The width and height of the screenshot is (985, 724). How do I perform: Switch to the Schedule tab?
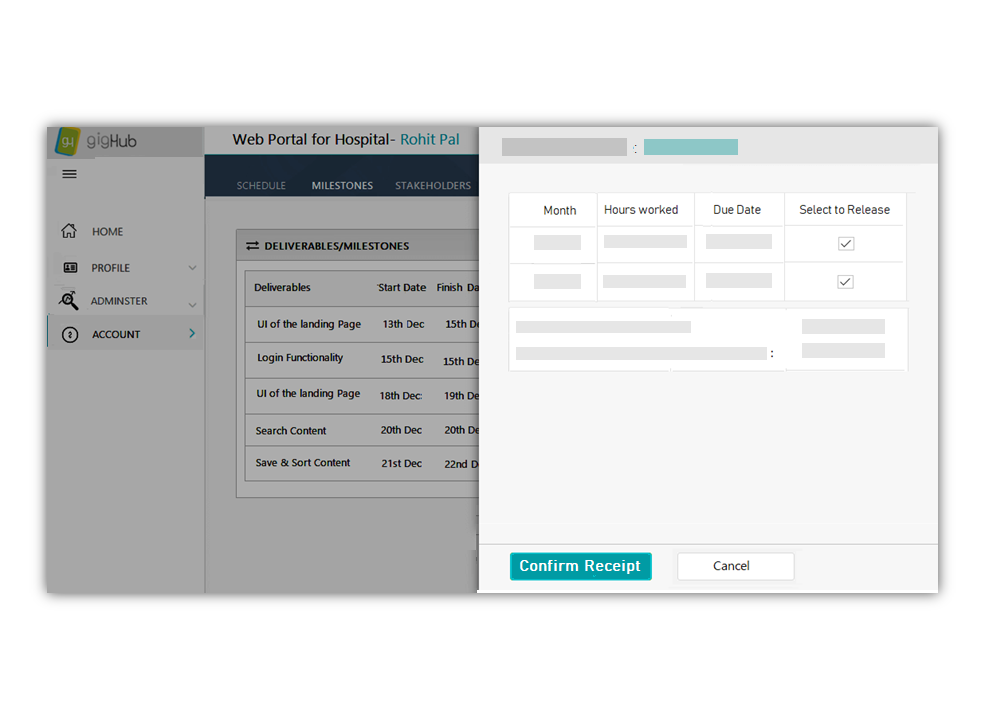(x=261, y=186)
